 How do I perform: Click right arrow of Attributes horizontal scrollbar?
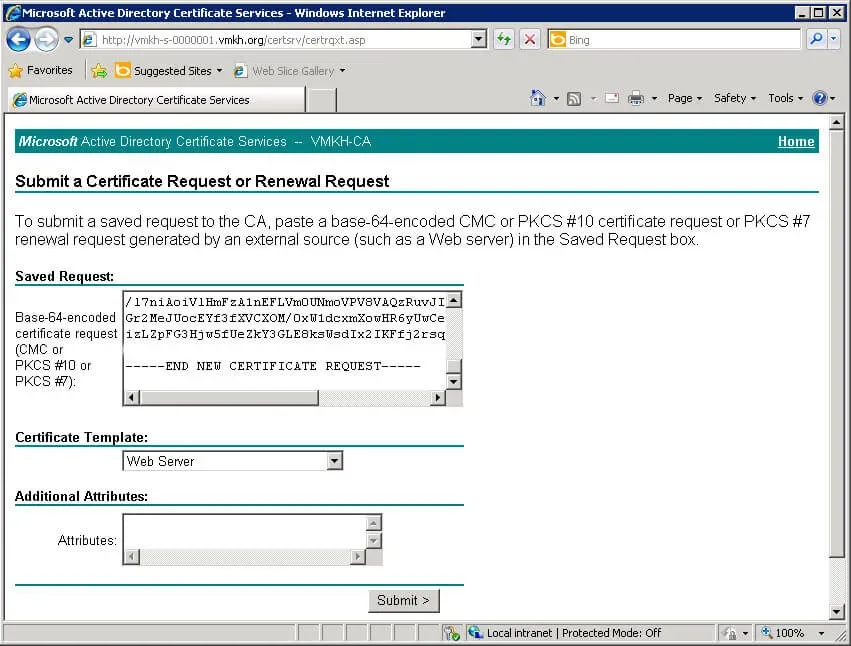pos(357,556)
